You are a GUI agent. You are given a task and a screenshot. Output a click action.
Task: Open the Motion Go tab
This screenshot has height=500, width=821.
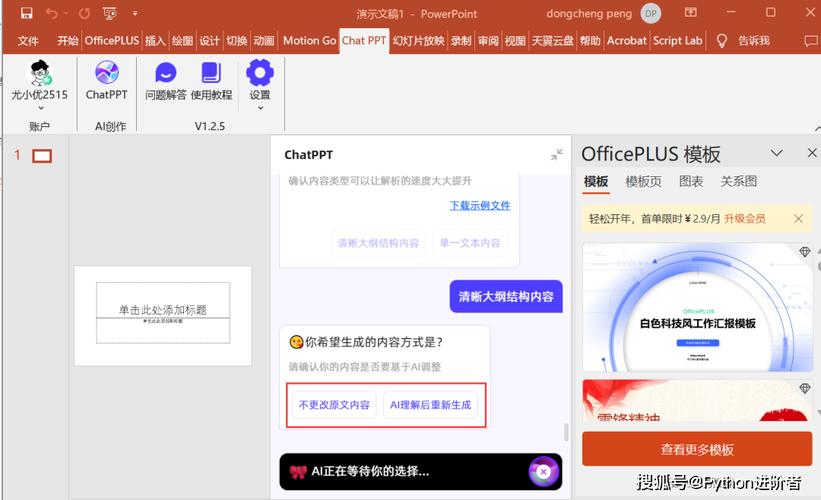309,41
